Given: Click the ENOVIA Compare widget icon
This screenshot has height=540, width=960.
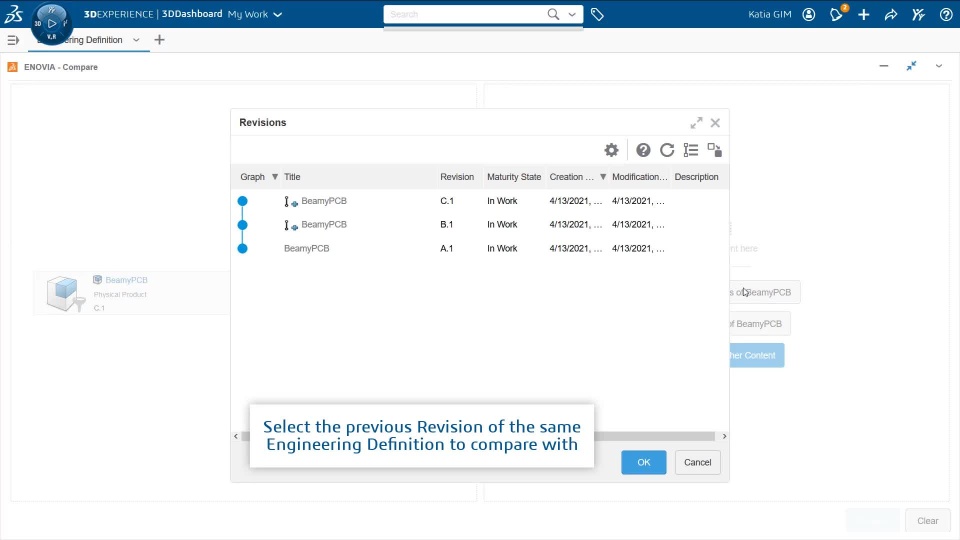Looking at the screenshot, I should click(12, 67).
